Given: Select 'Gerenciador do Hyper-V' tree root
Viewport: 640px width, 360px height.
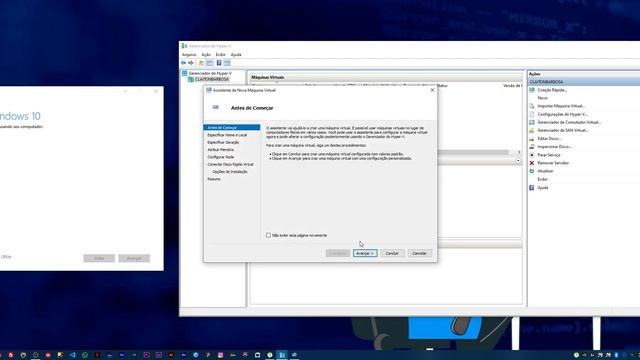Looking at the screenshot, I should tap(210, 73).
